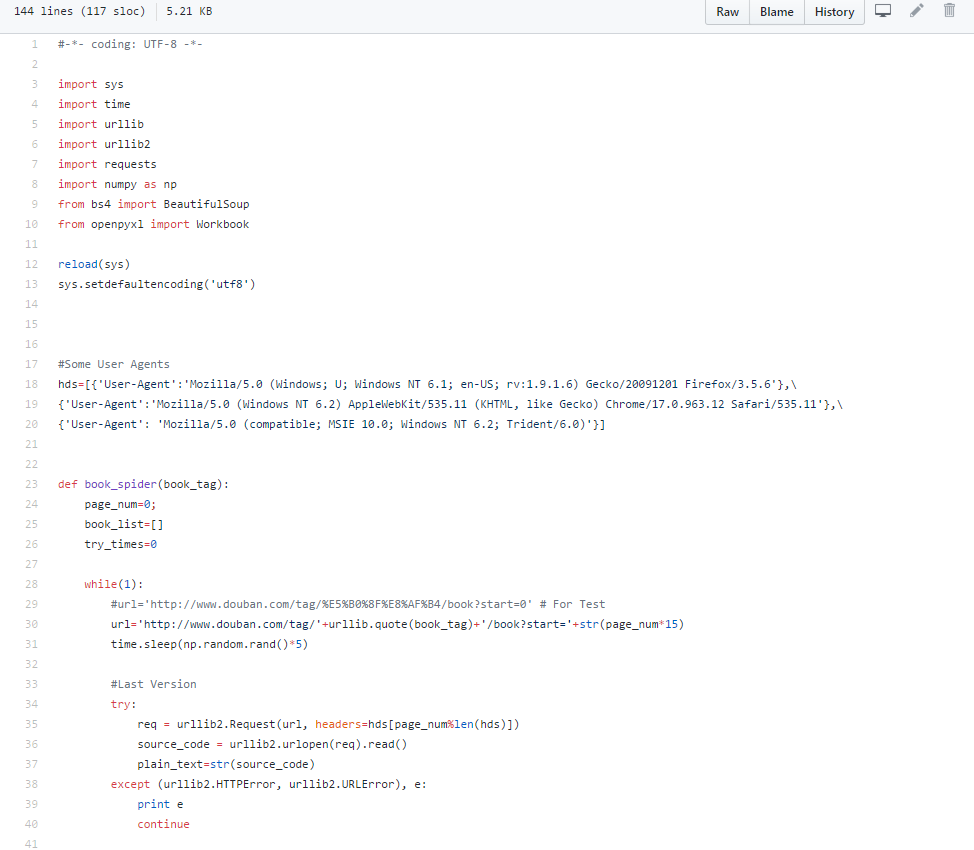Click the 'continue' statement
974x850 pixels.
coord(163,824)
